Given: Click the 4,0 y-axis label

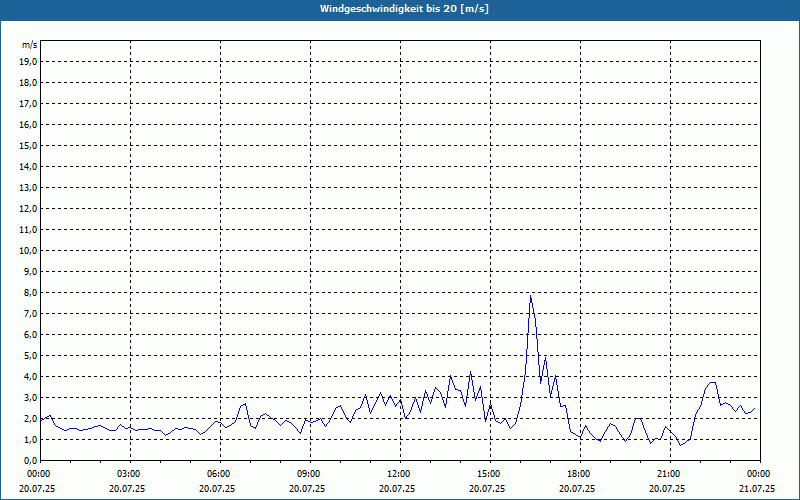Looking at the screenshot, I should tap(31, 377).
